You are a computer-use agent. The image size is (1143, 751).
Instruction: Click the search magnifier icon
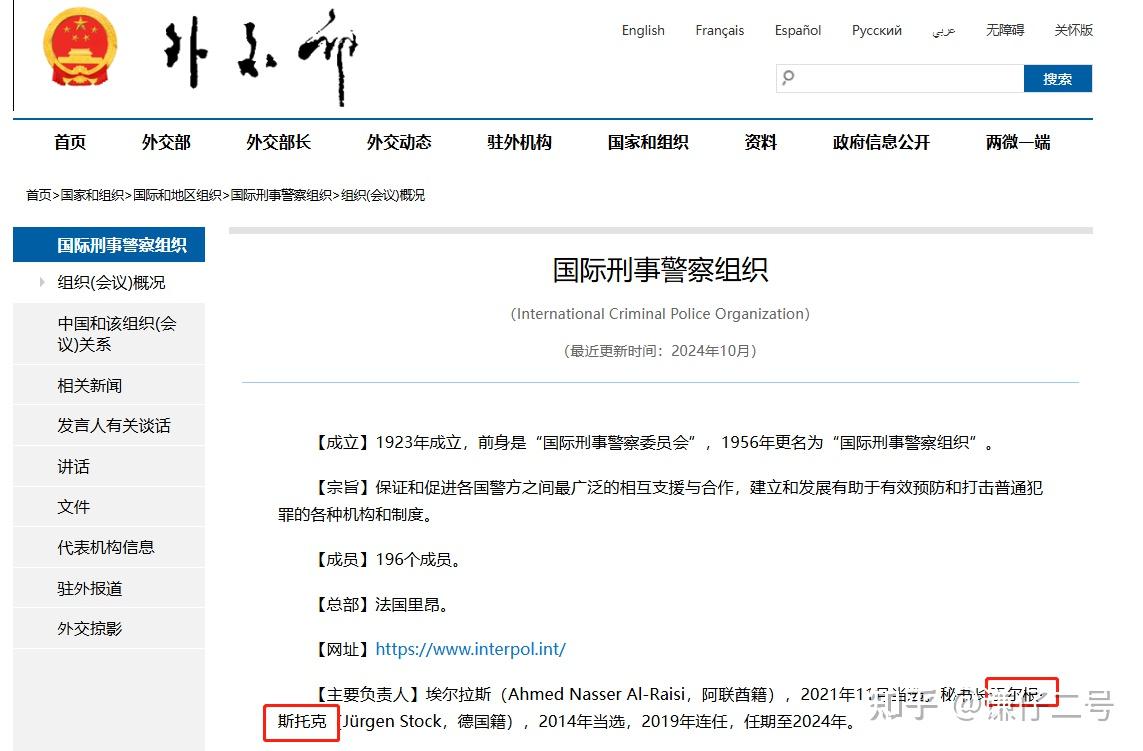(x=788, y=77)
